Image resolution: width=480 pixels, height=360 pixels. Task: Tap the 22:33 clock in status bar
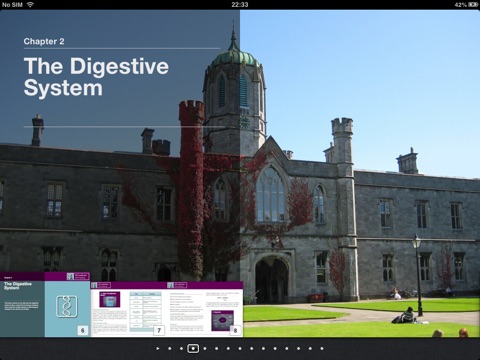(x=240, y=5)
